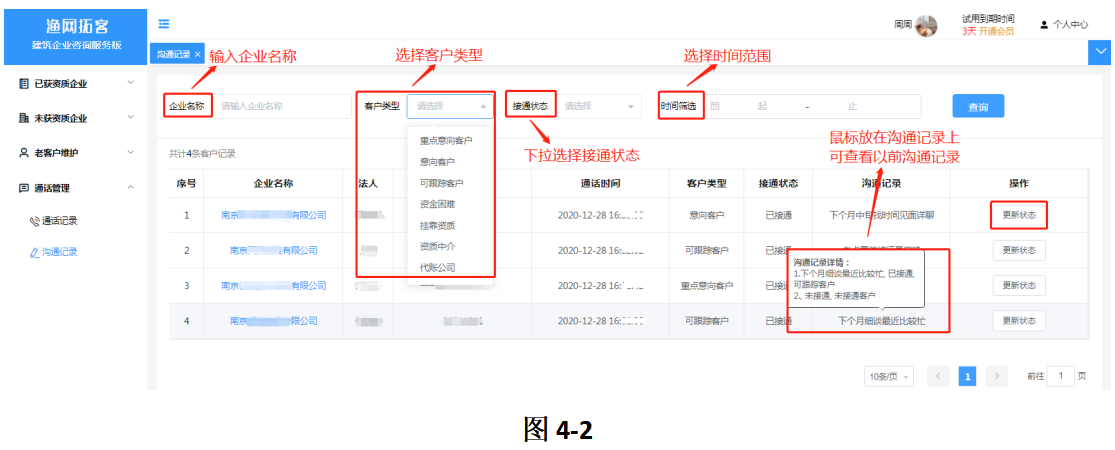Click 更新状态 button in row 2
Viewport: 1115px width, 450px height.
[x=1019, y=250]
